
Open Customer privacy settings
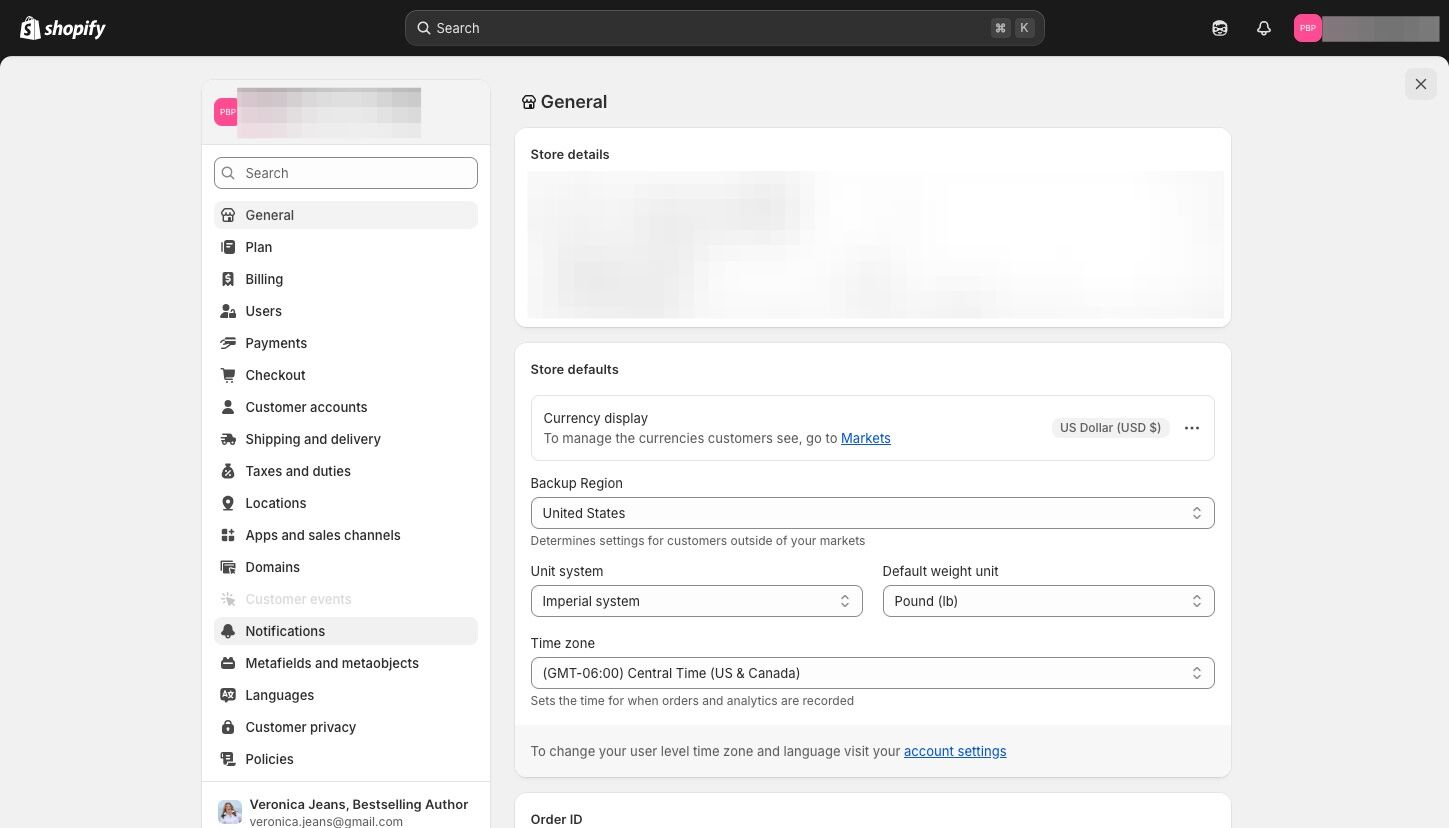coord(346,727)
